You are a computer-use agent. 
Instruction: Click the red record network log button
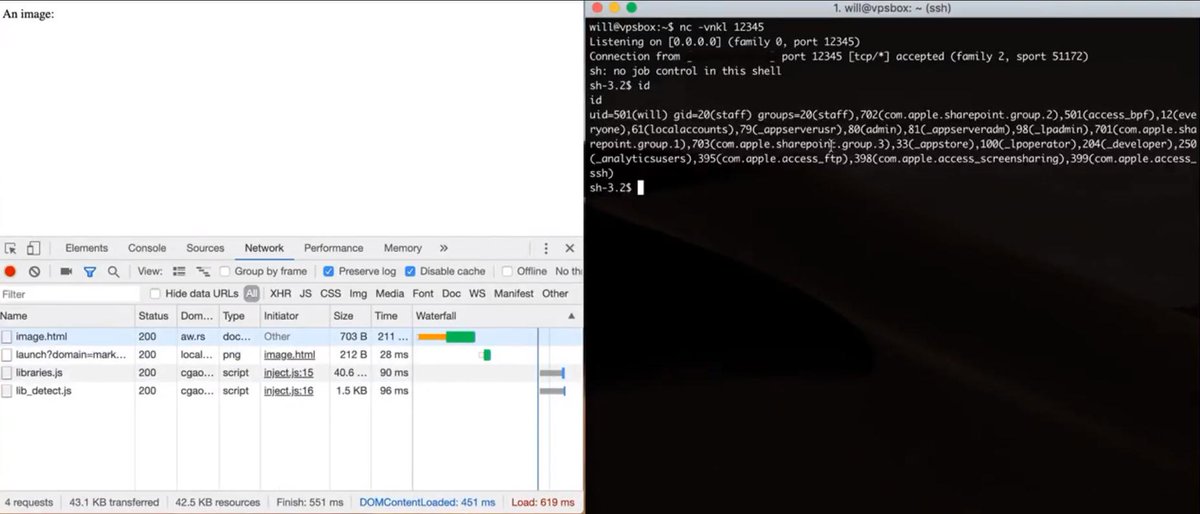[x=10, y=271]
